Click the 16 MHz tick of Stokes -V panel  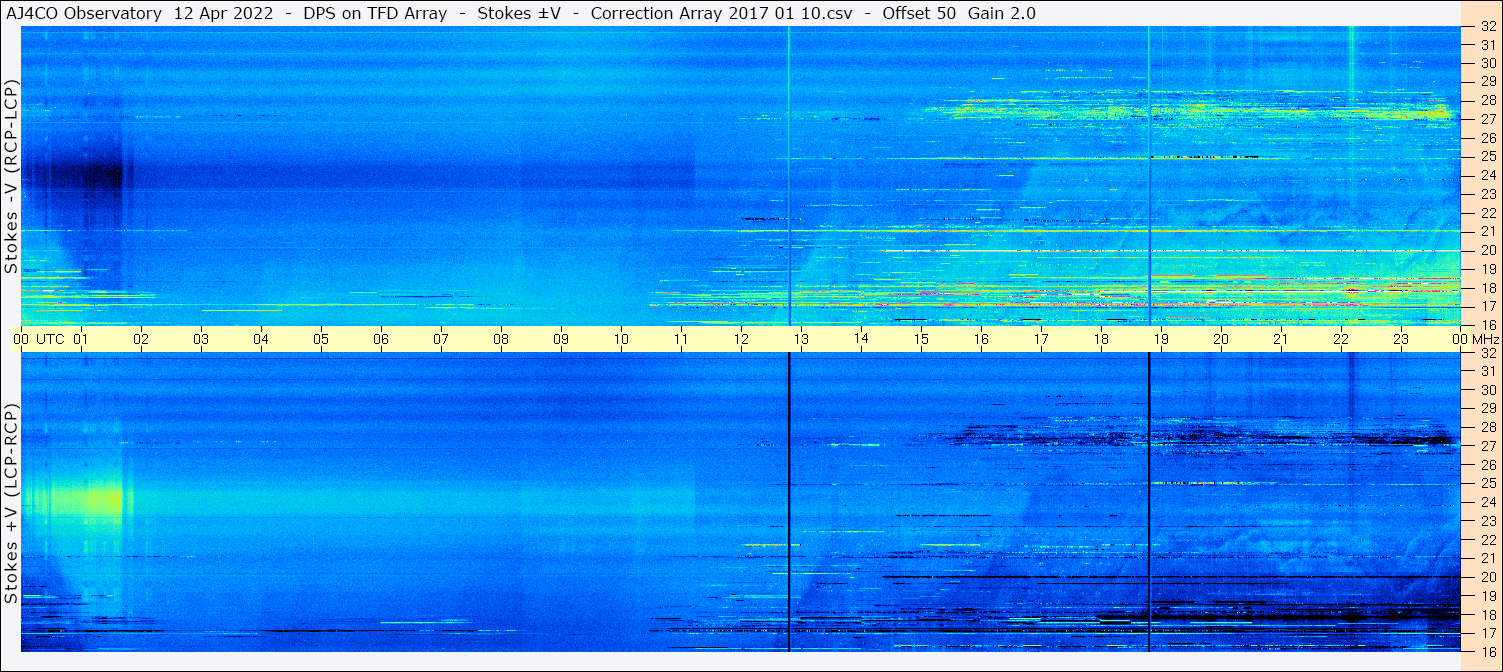tap(1487, 324)
